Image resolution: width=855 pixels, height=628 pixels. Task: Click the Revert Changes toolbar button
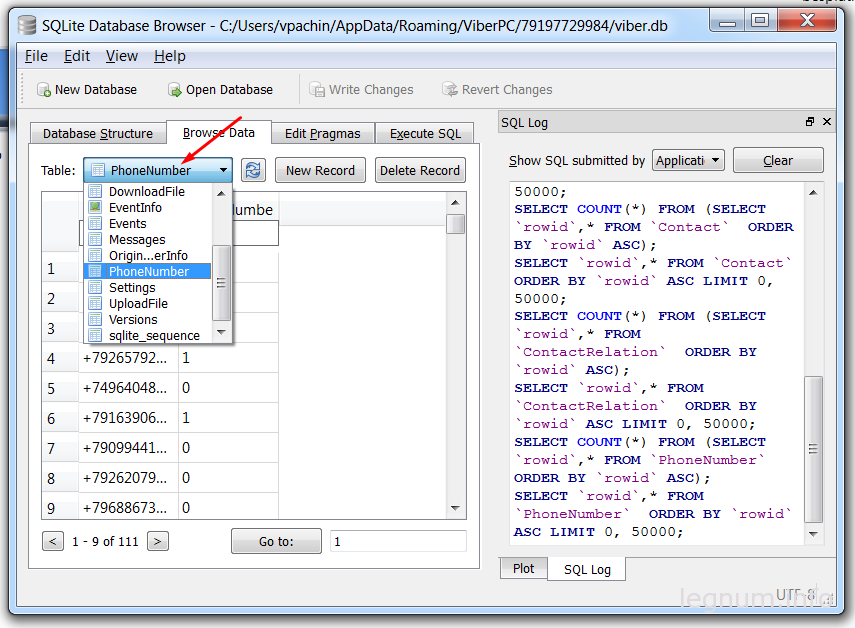[x=497, y=90]
